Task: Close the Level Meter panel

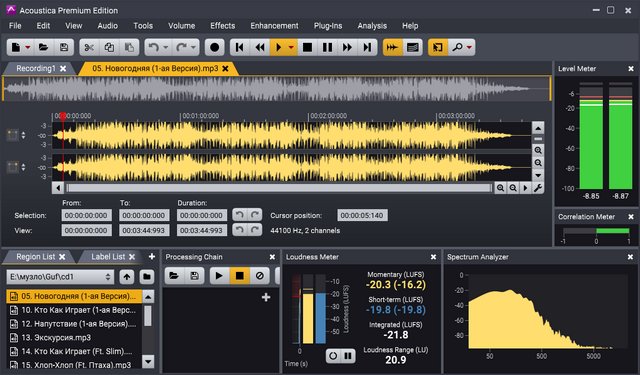Action: tap(631, 69)
